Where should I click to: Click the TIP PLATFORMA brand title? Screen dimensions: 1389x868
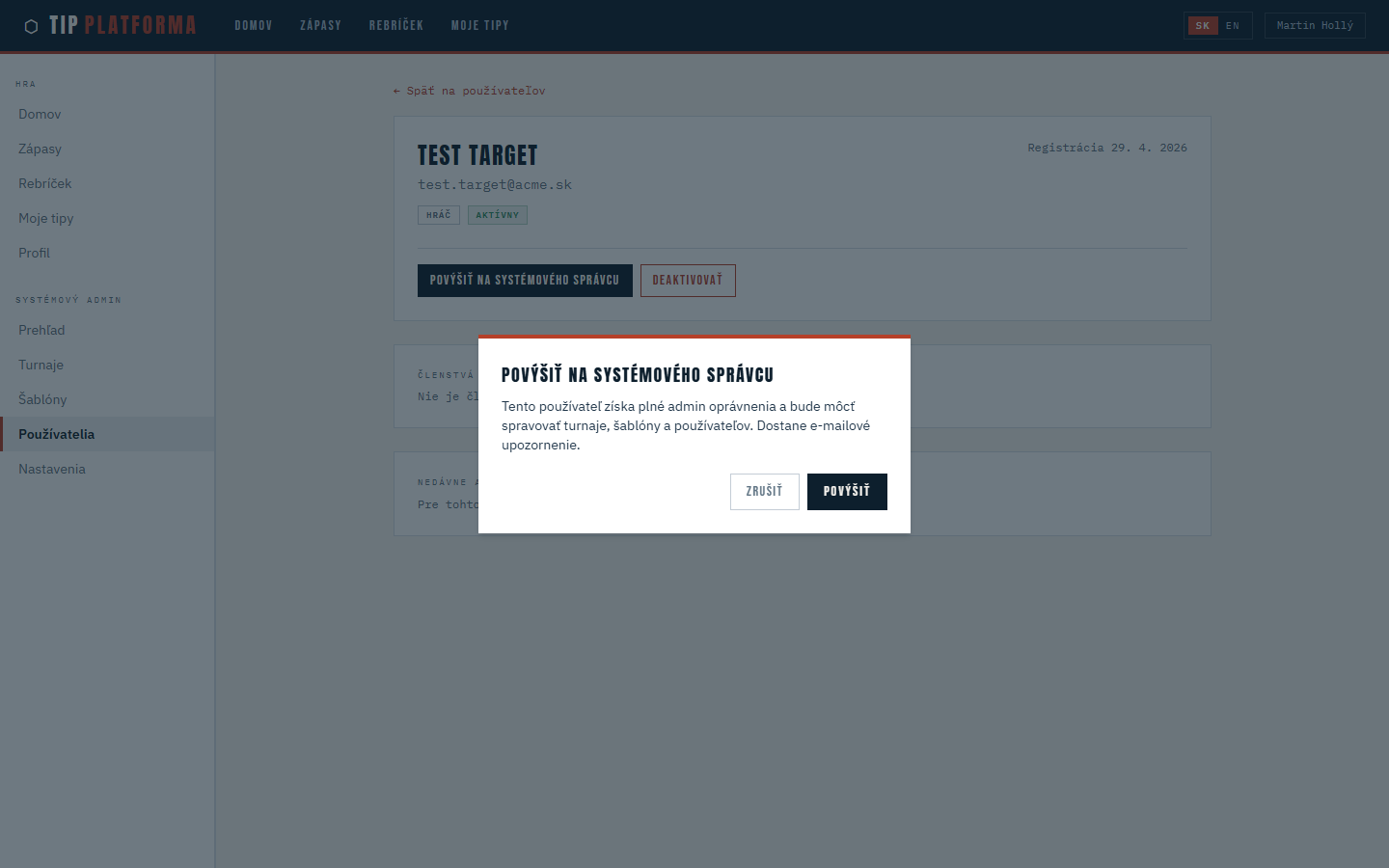pos(123,25)
